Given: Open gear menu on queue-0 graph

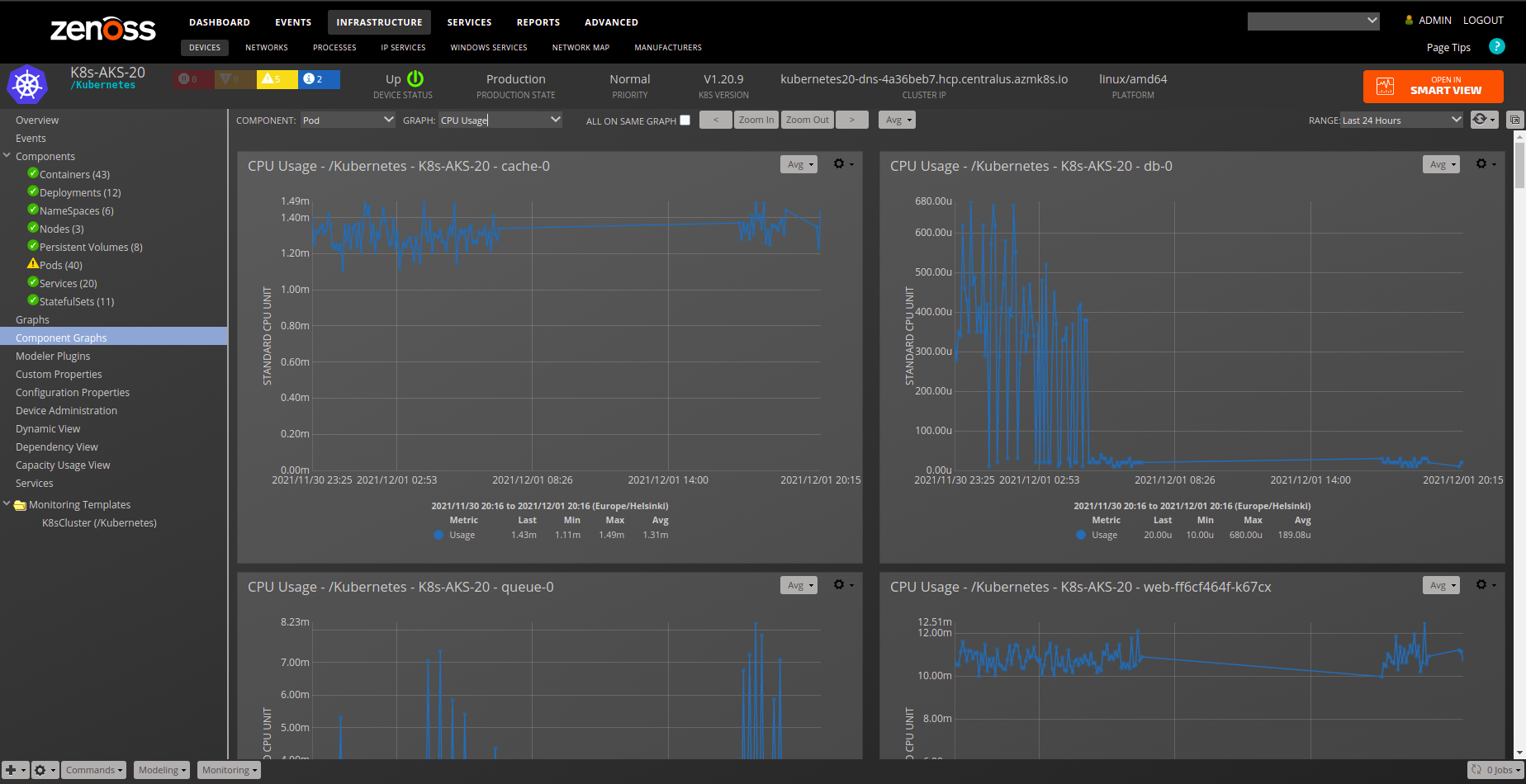Looking at the screenshot, I should pos(842,584).
